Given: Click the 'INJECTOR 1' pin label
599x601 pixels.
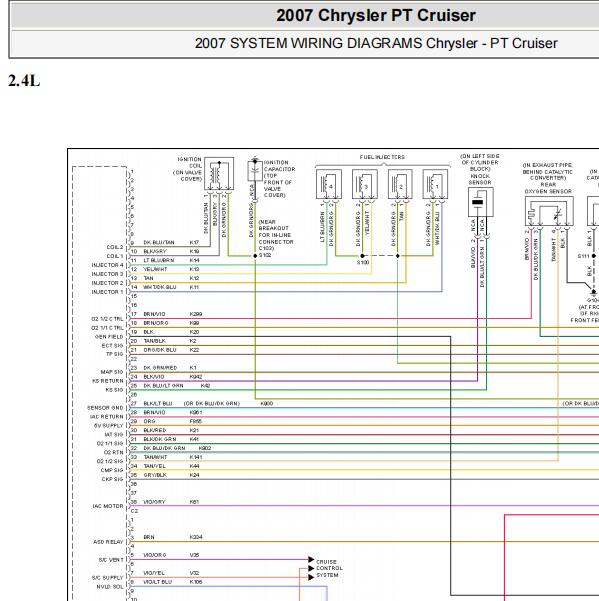Looking at the screenshot, I should (x=107, y=292).
